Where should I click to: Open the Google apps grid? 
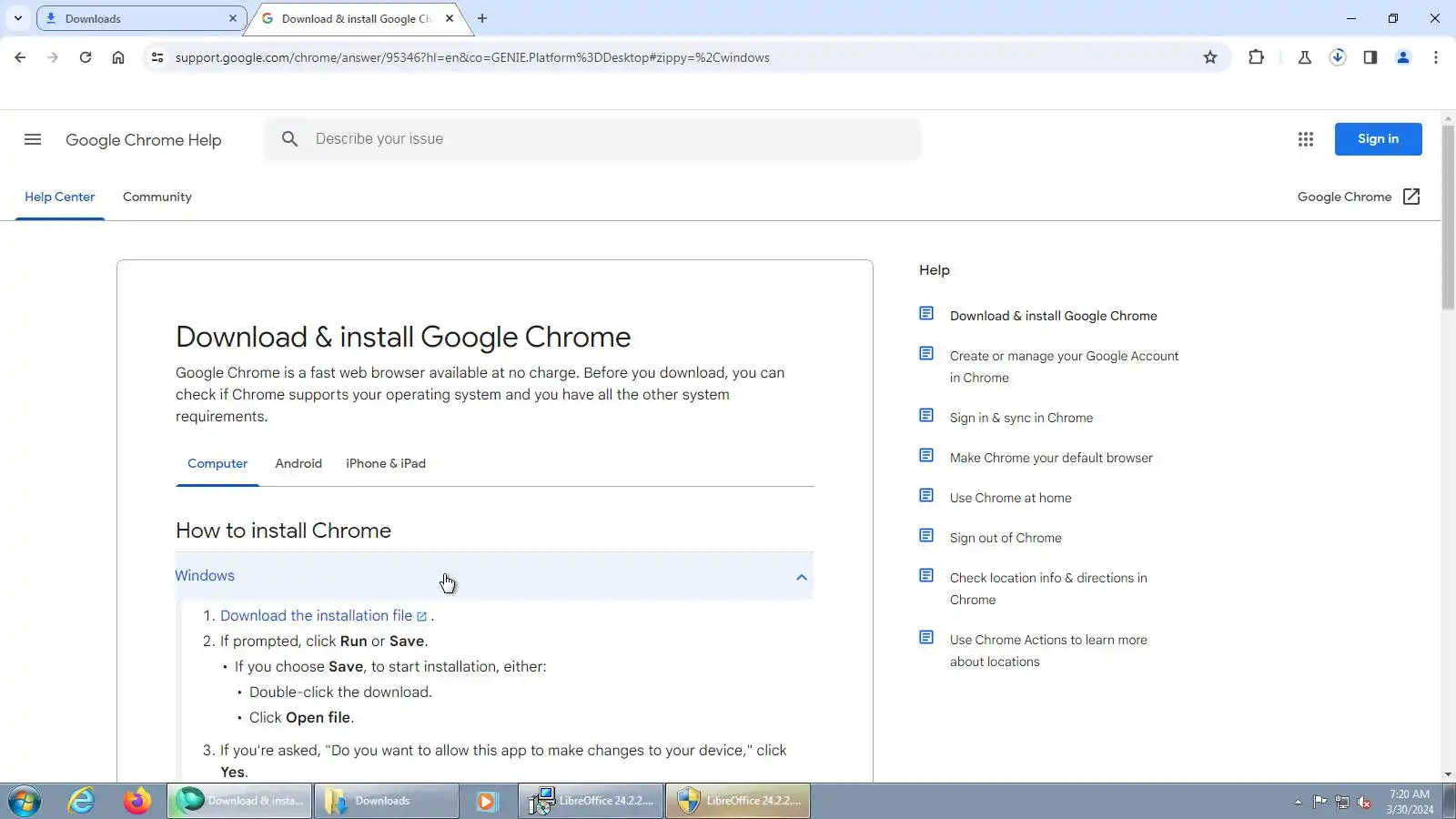(x=1306, y=139)
